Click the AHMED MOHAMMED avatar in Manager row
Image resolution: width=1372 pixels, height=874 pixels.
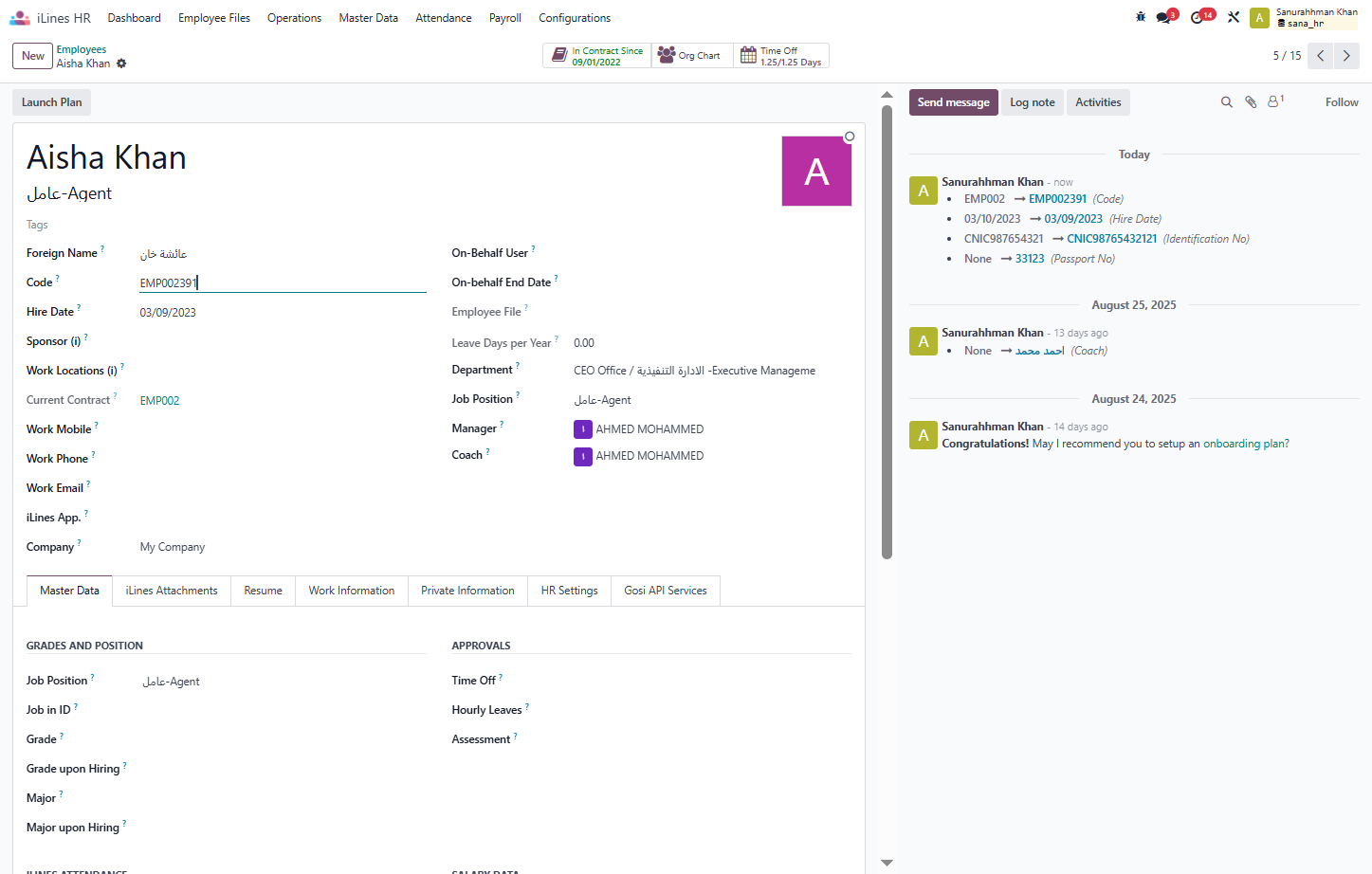tap(583, 429)
